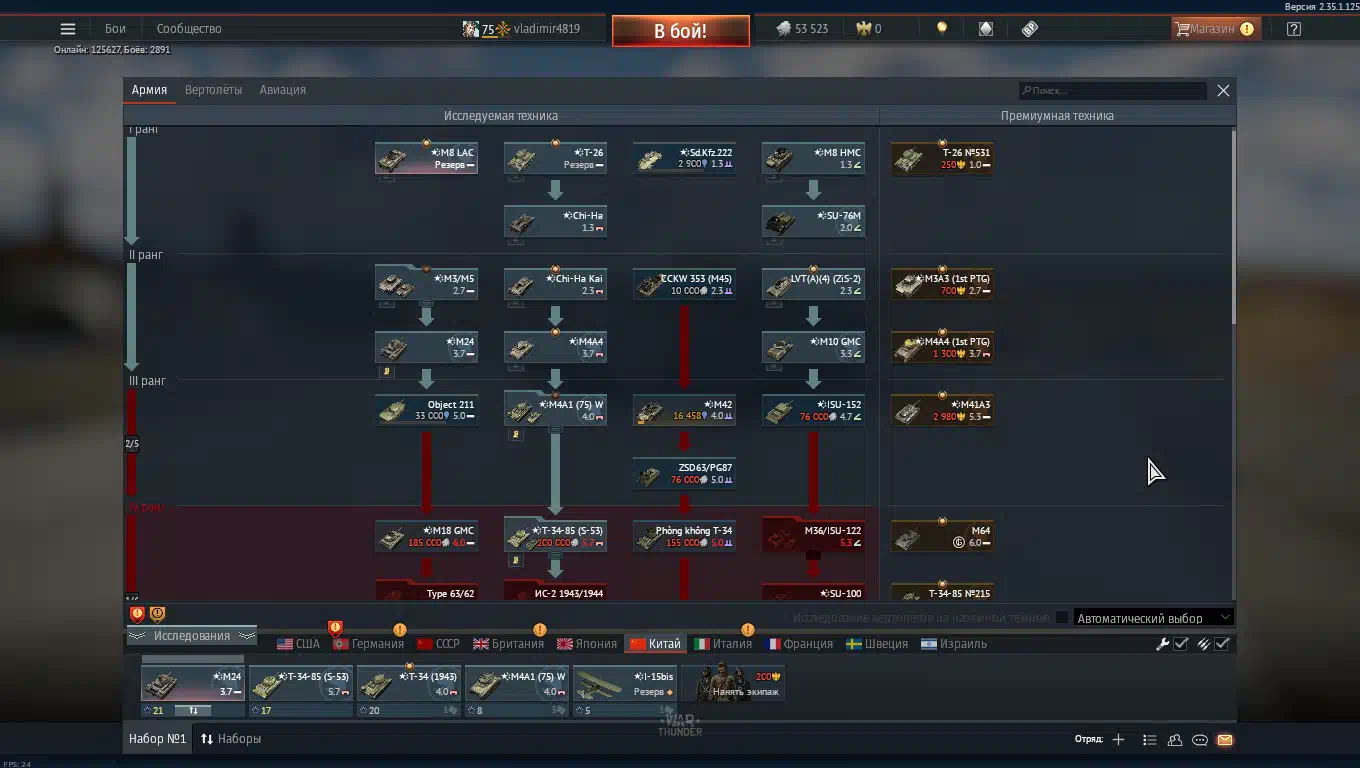
Task: Add a squad member with plus icon
Action: 1118,740
